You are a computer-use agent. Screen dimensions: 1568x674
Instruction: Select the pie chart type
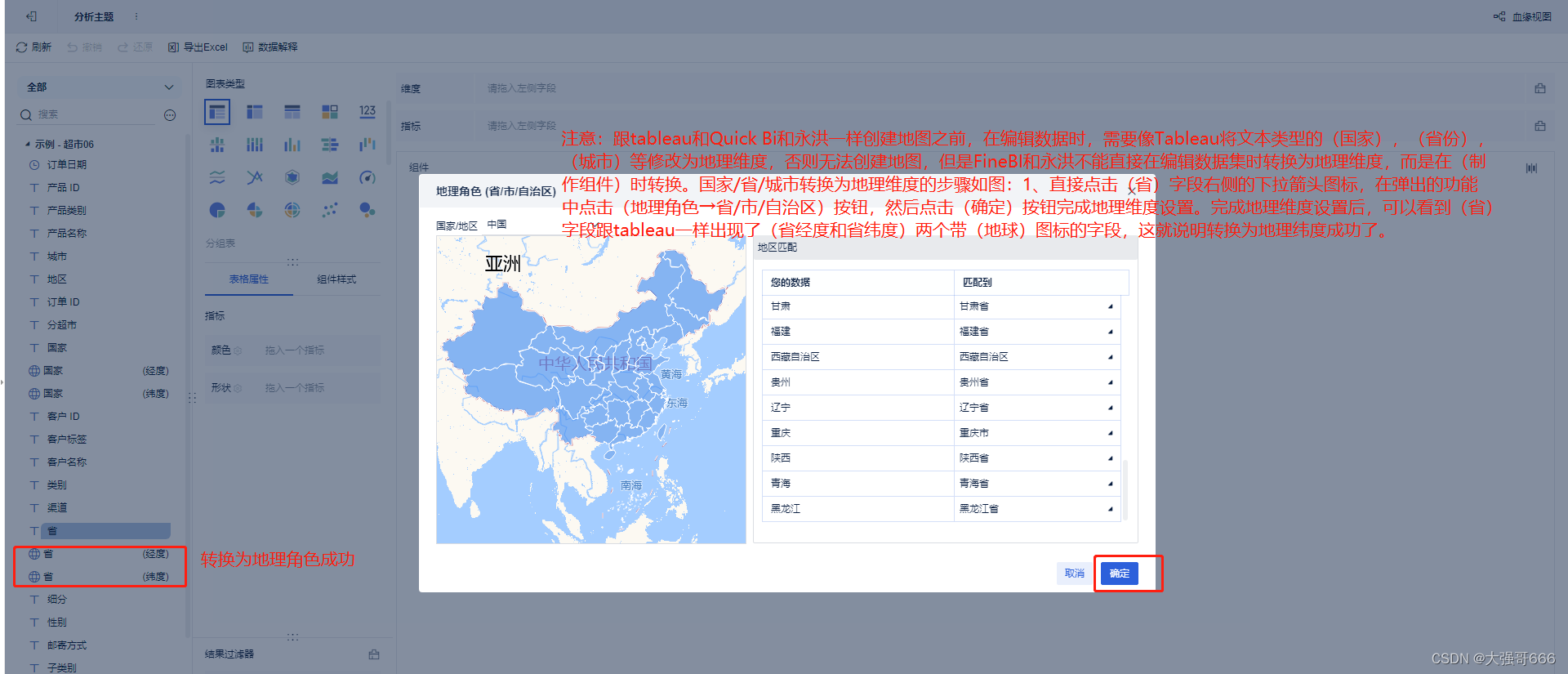tap(217, 210)
